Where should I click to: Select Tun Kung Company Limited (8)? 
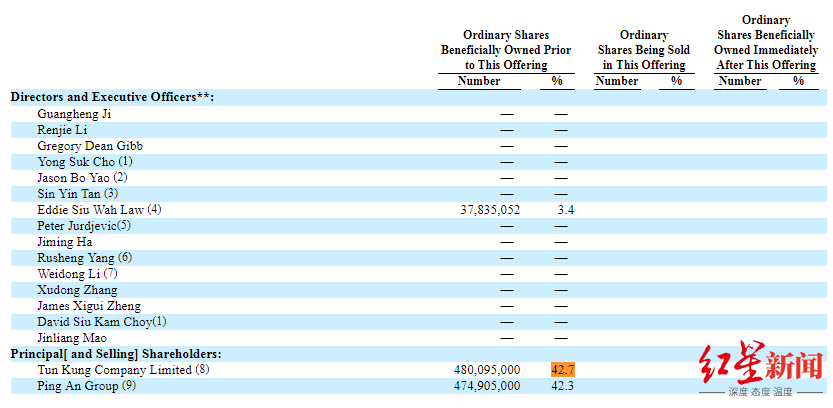click(x=123, y=369)
